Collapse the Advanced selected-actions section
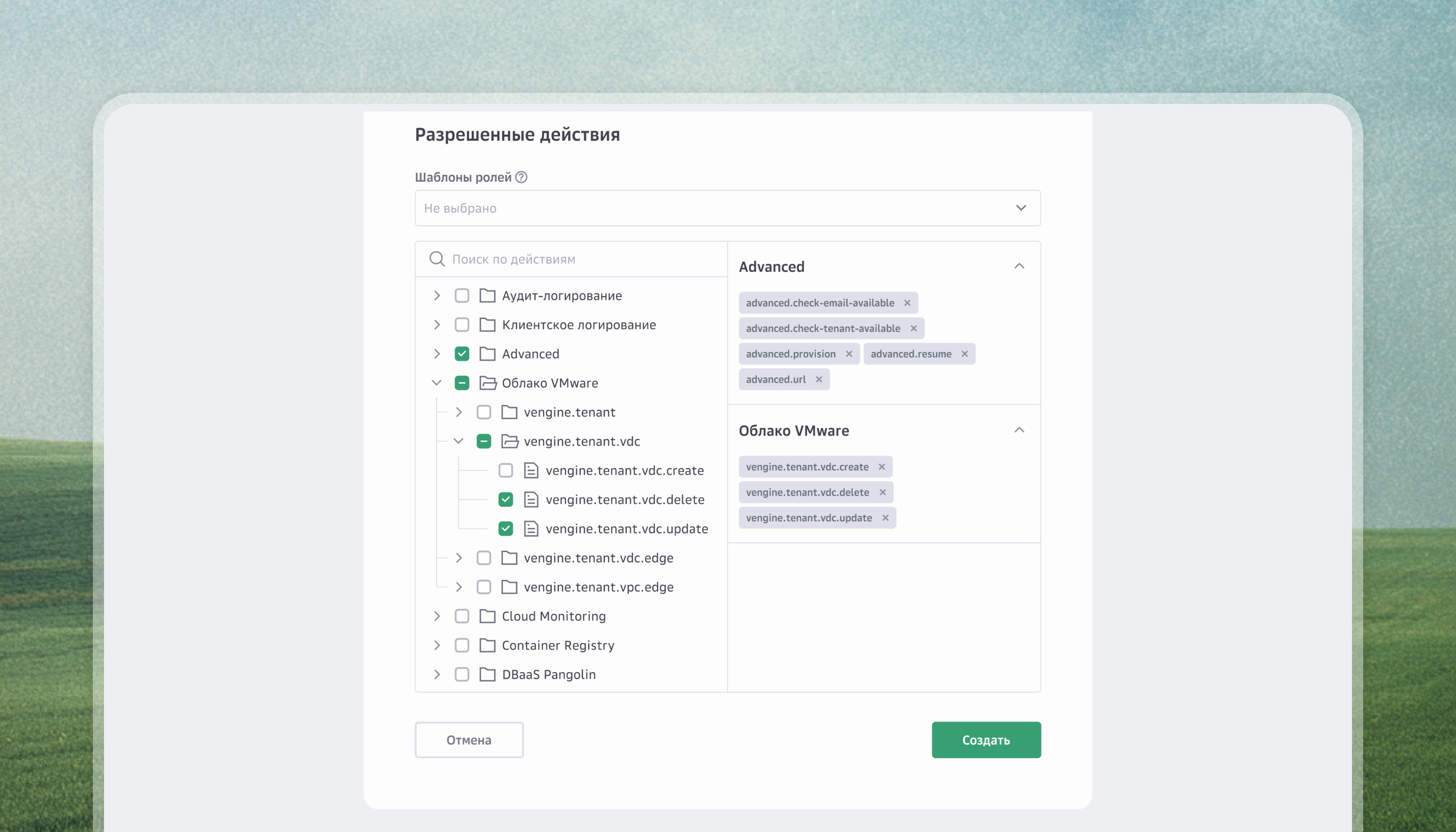 1020,266
